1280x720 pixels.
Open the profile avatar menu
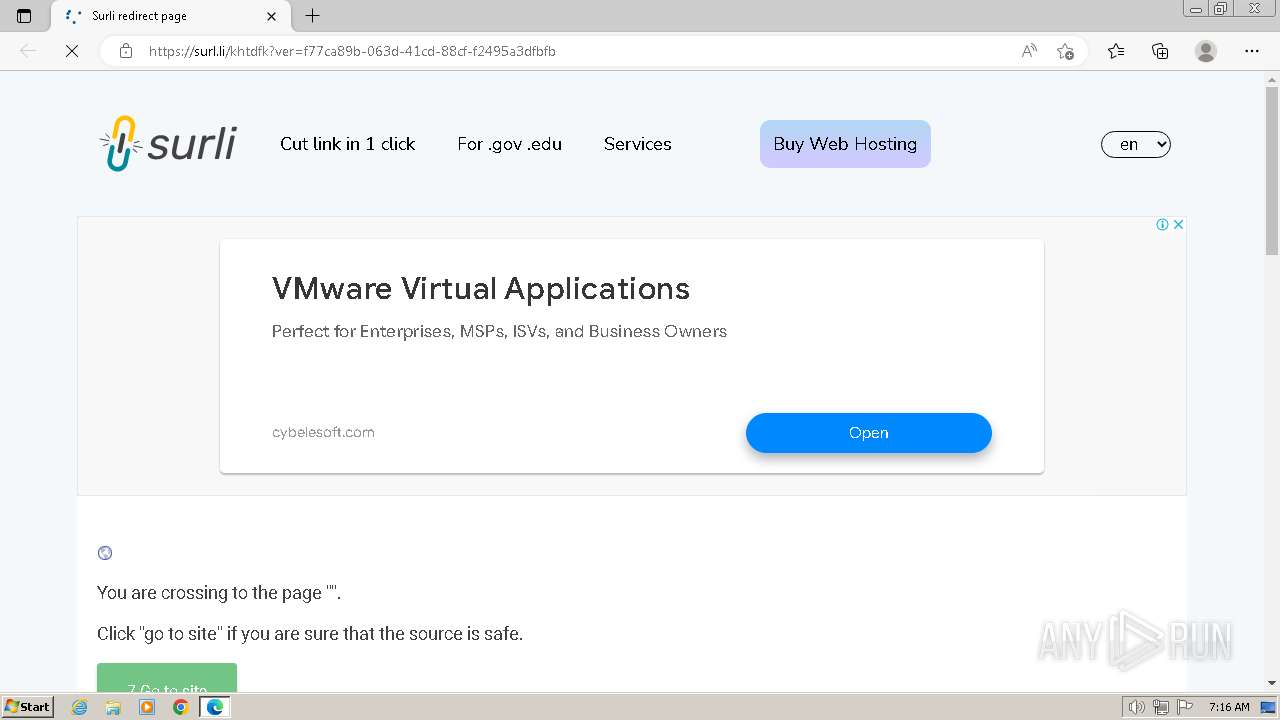(1206, 51)
